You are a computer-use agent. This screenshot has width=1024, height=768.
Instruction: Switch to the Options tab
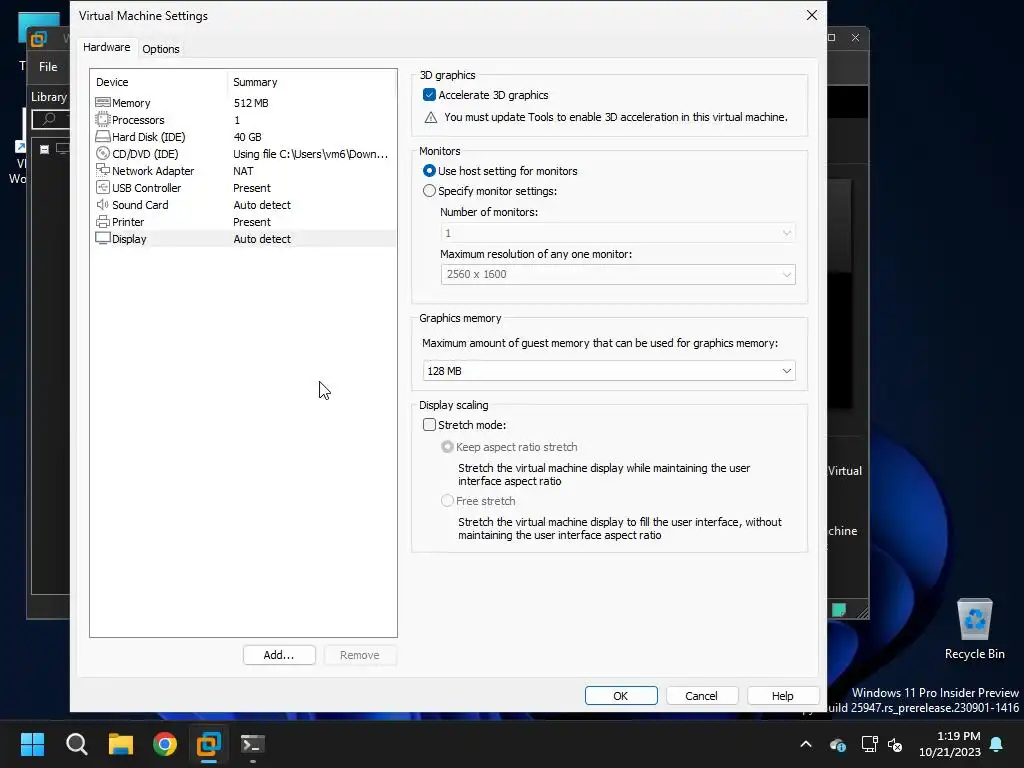click(161, 49)
